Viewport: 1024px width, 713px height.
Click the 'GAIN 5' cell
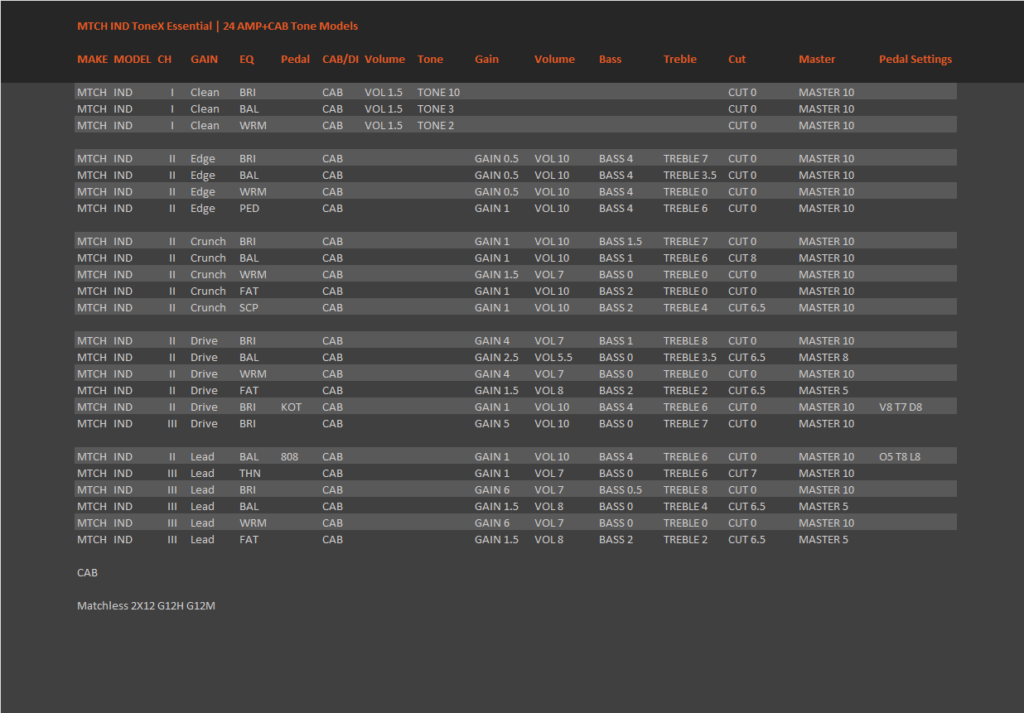[492, 424]
